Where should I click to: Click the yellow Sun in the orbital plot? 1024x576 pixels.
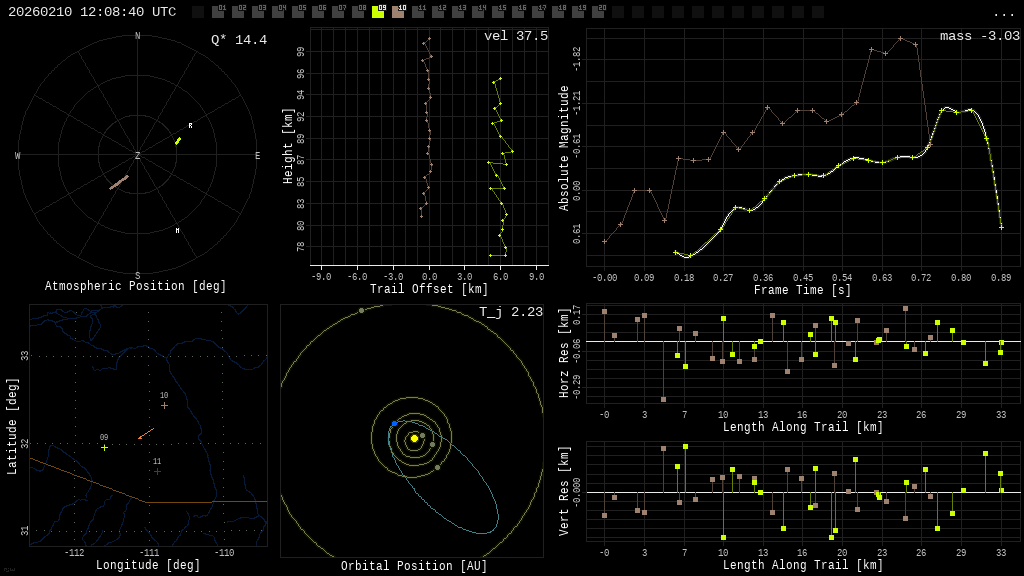pyautogui.click(x=414, y=438)
